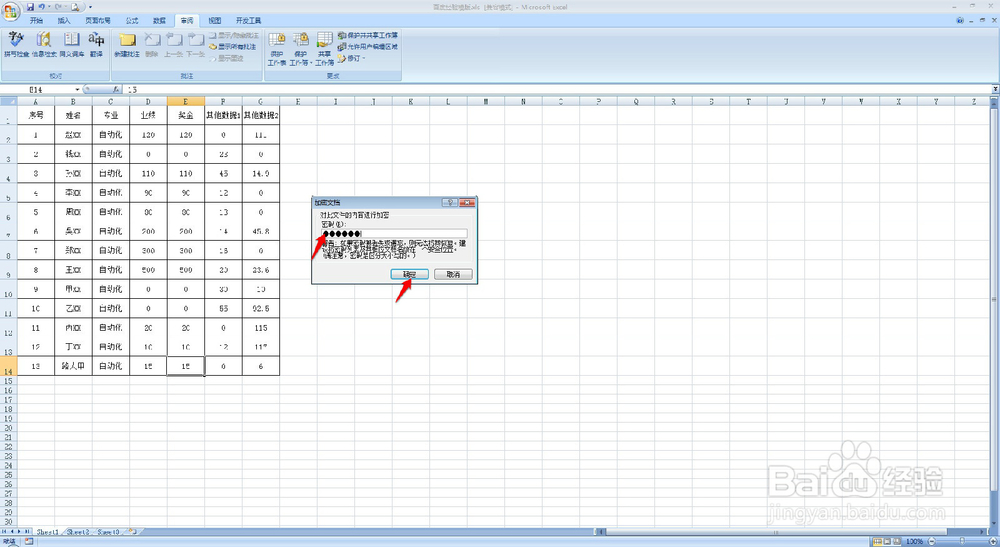
Task: Toggle show all comments (显示所有批注)
Action: pos(233,47)
